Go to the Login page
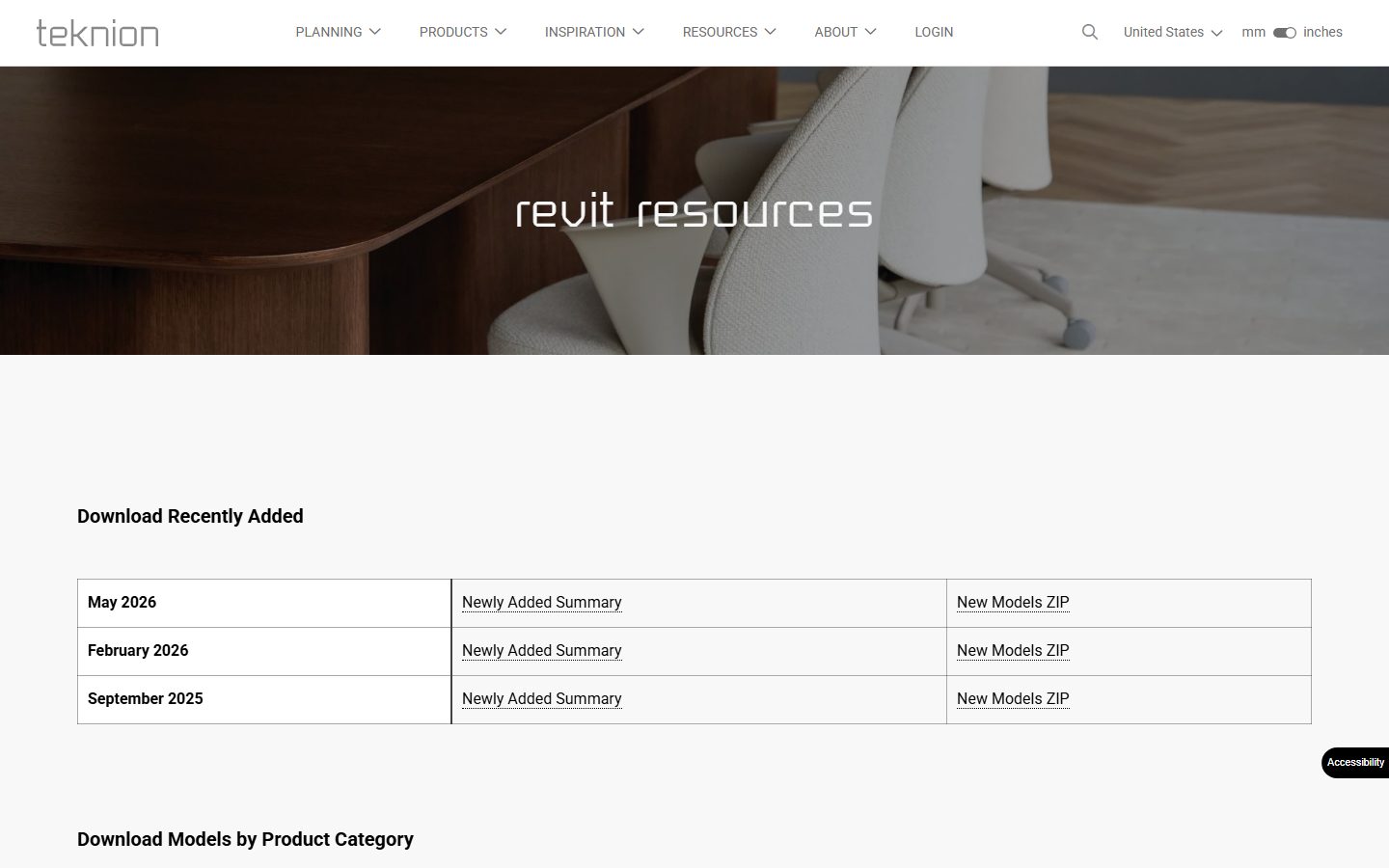The height and width of the screenshot is (868, 1389). [934, 32]
